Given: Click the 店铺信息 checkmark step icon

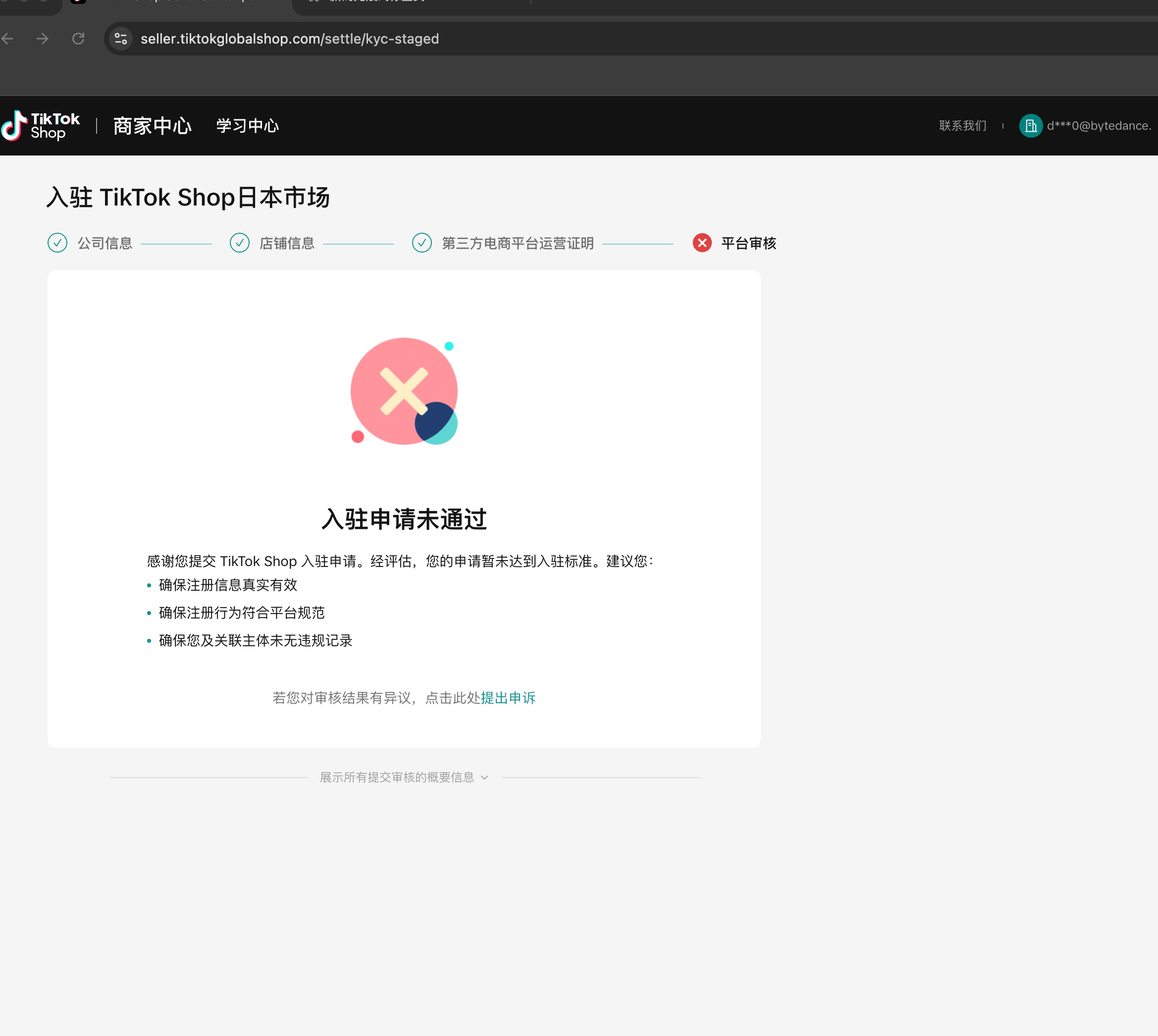Looking at the screenshot, I should (x=240, y=243).
